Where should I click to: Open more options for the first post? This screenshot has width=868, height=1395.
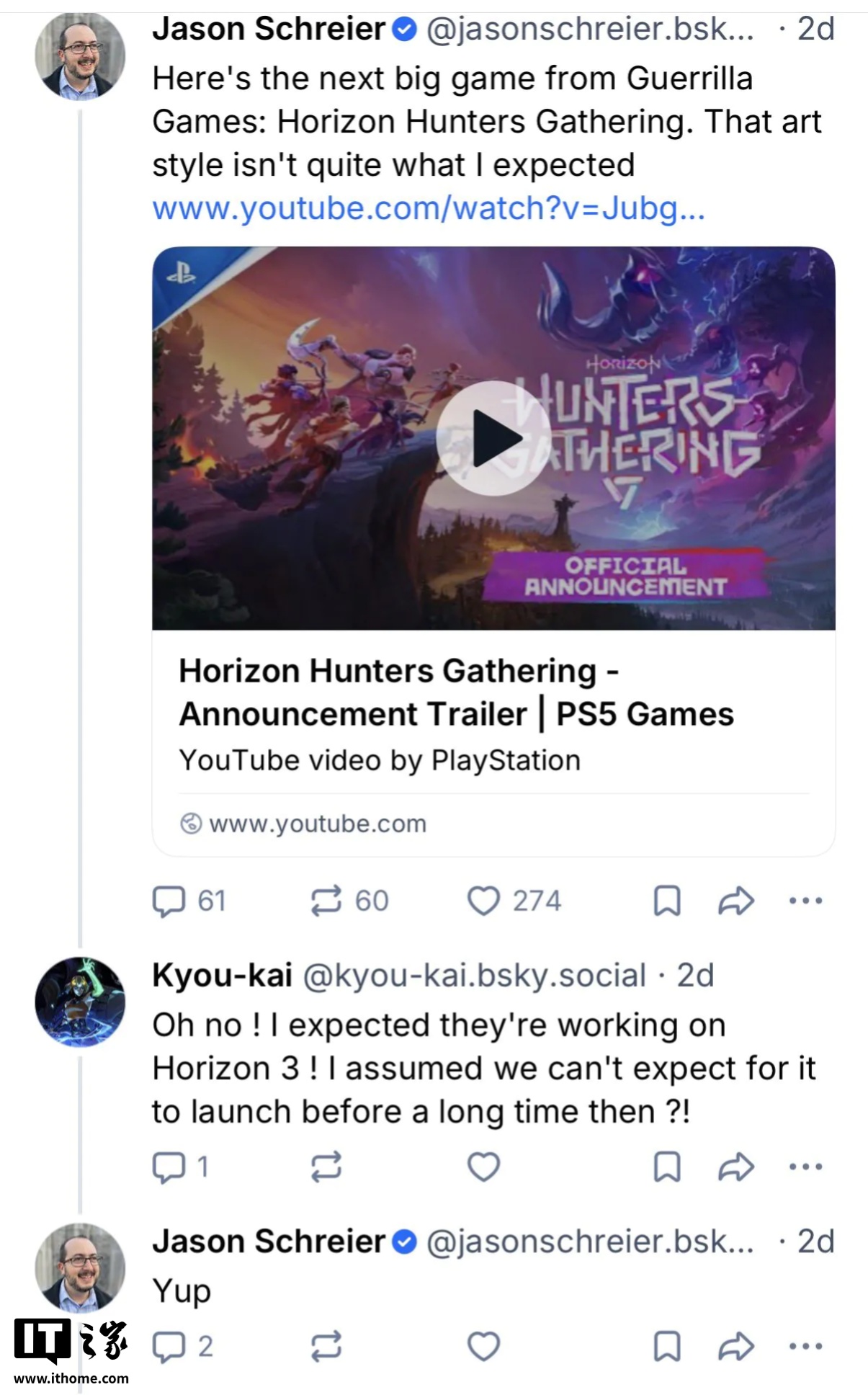805,901
